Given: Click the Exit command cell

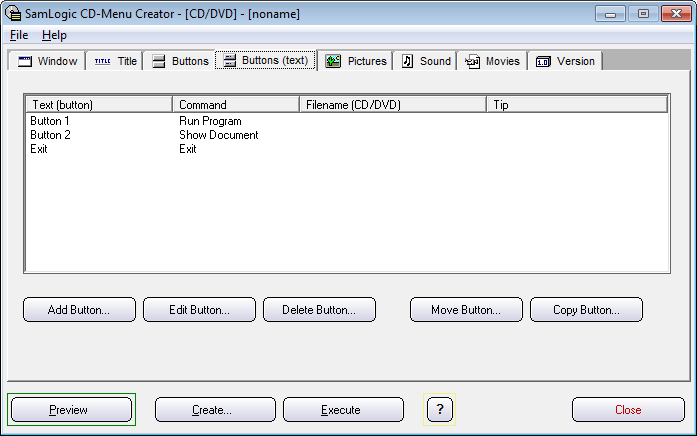Looking at the screenshot, I should click(x=188, y=149).
